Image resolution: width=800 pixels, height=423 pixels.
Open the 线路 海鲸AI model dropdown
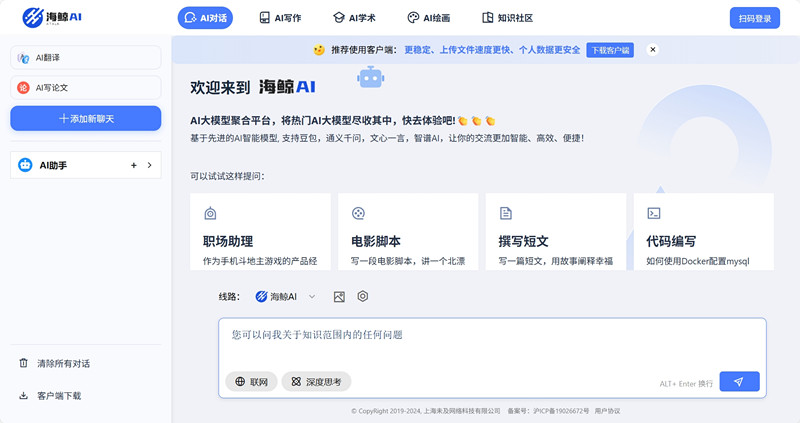[286, 296]
